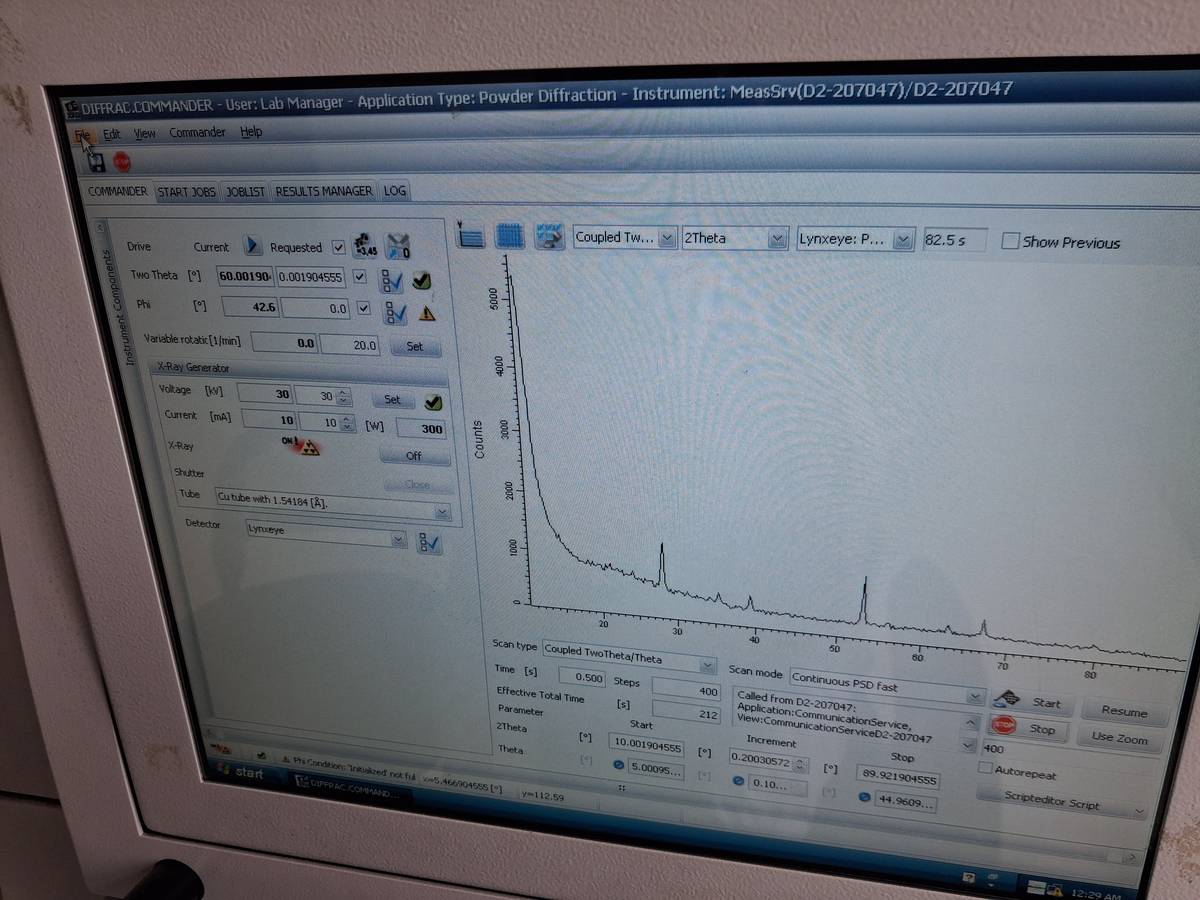Viewport: 1200px width, 900px height.
Task: Click the blue circle icon beside Theta stop
Action: 864,797
